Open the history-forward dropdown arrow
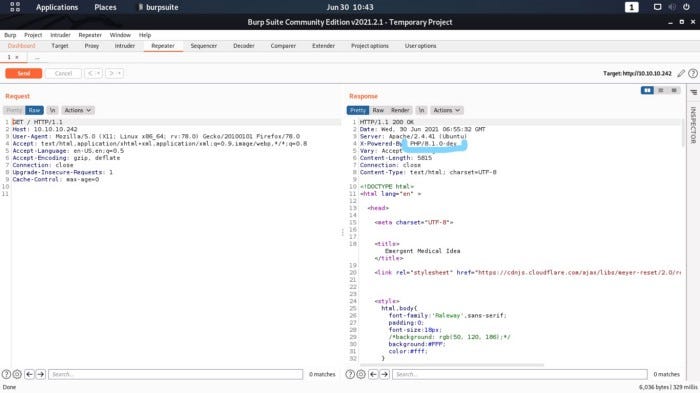Image resolution: width=700 pixels, height=393 pixels. (120, 73)
